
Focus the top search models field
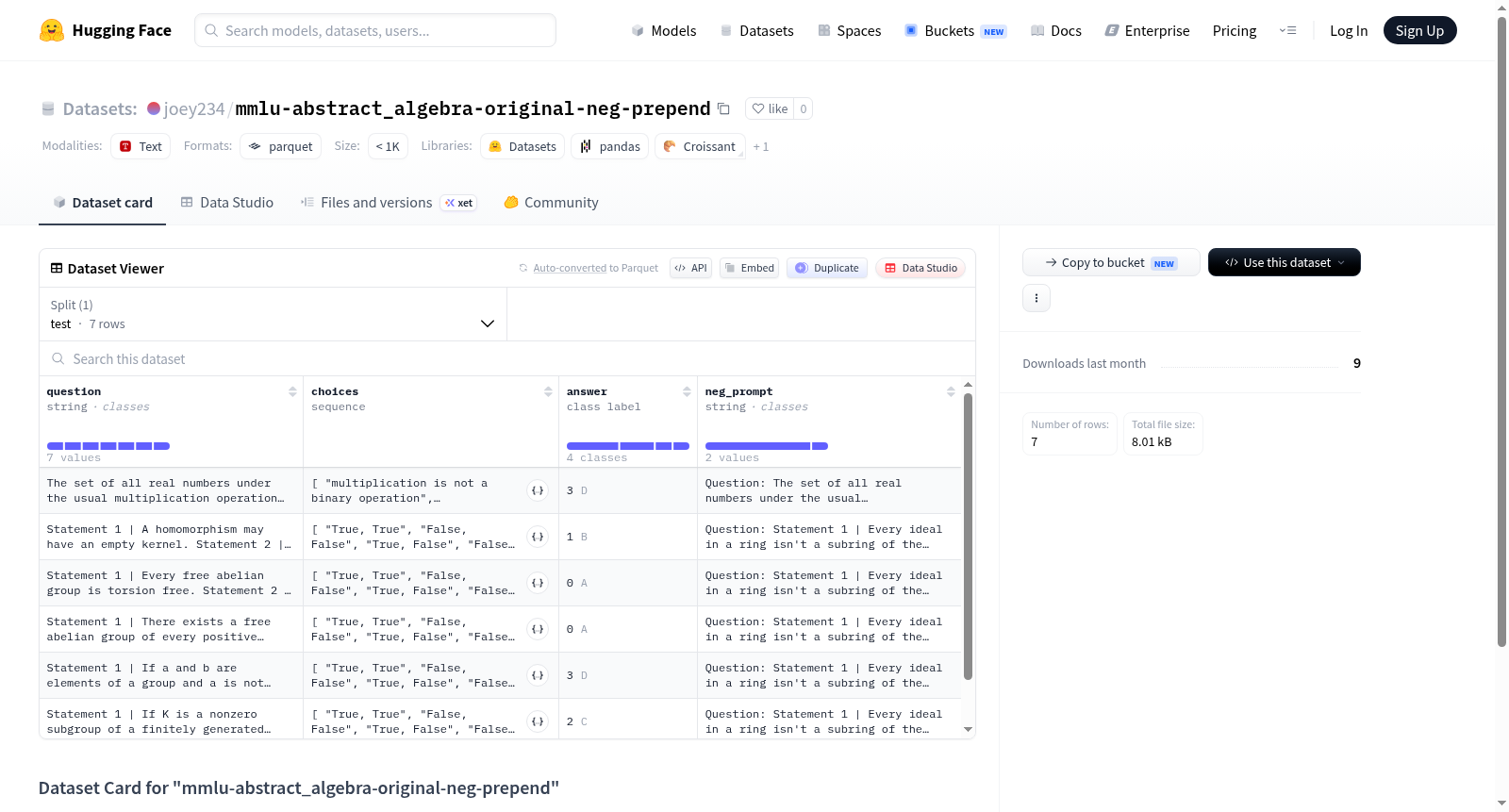[x=375, y=30]
